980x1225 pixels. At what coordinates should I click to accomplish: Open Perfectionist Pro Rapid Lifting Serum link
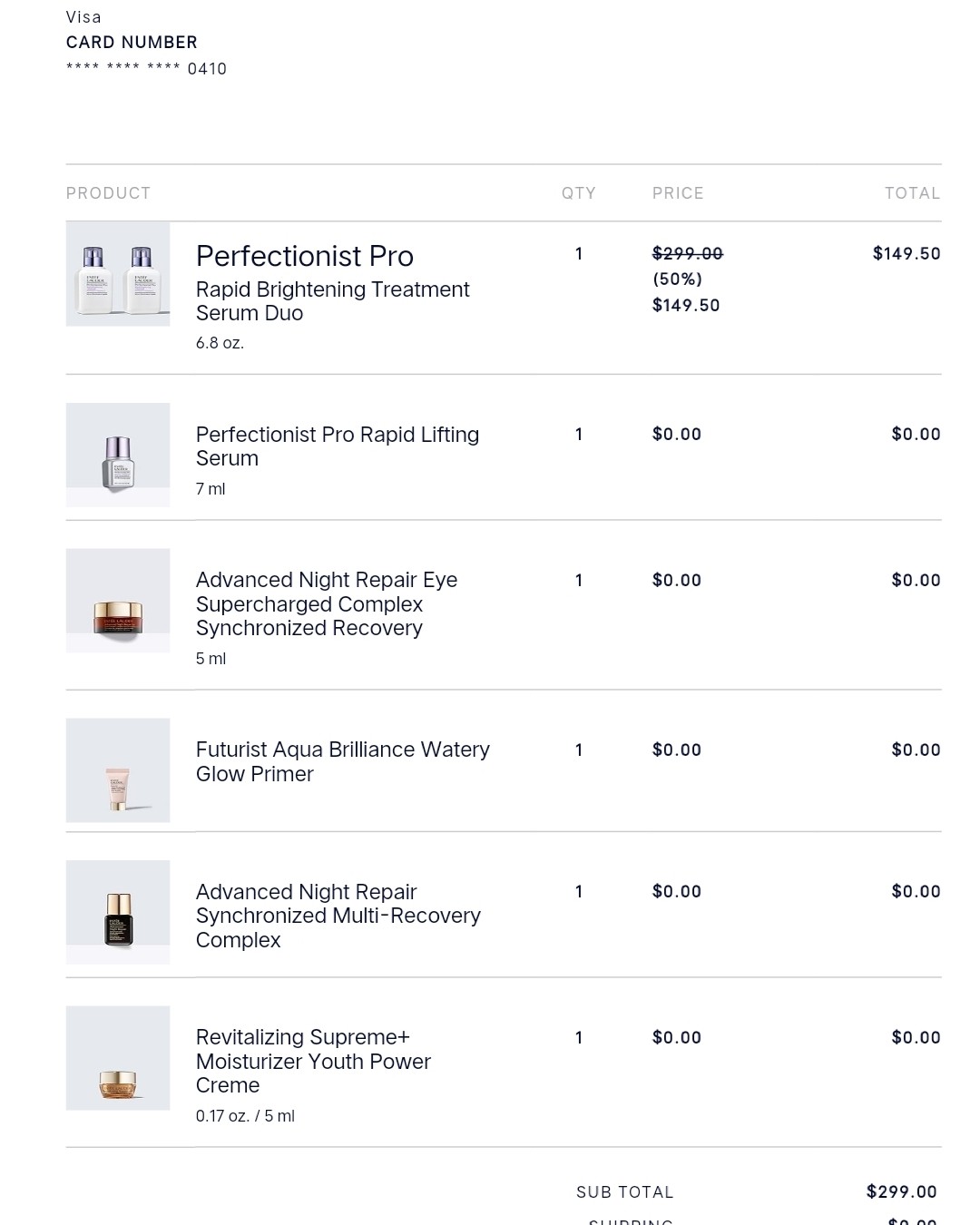337,446
